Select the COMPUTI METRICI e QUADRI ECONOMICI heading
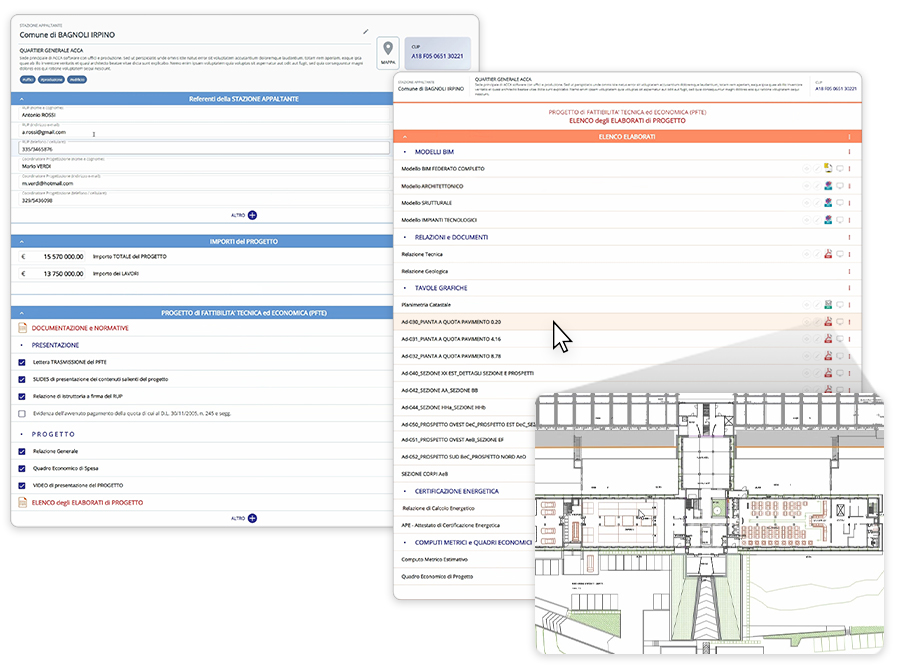The image size is (900, 669). [x=474, y=542]
